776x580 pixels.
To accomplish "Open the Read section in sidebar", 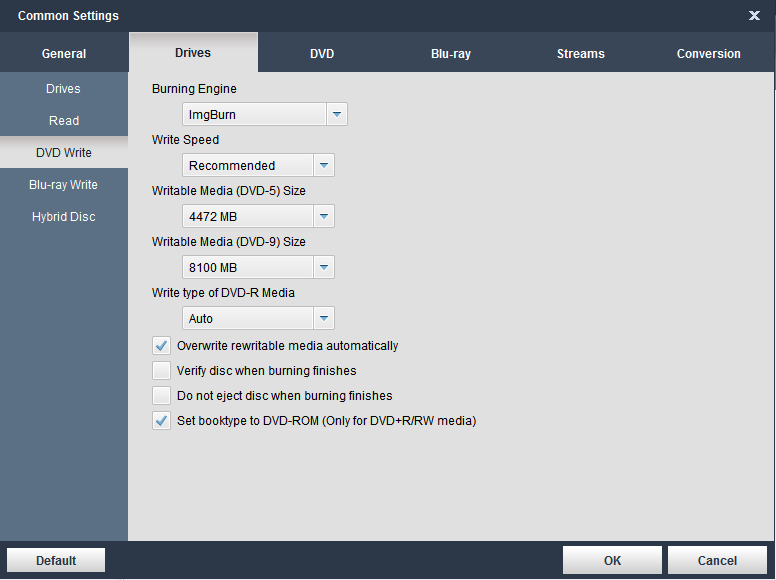I will pos(63,121).
